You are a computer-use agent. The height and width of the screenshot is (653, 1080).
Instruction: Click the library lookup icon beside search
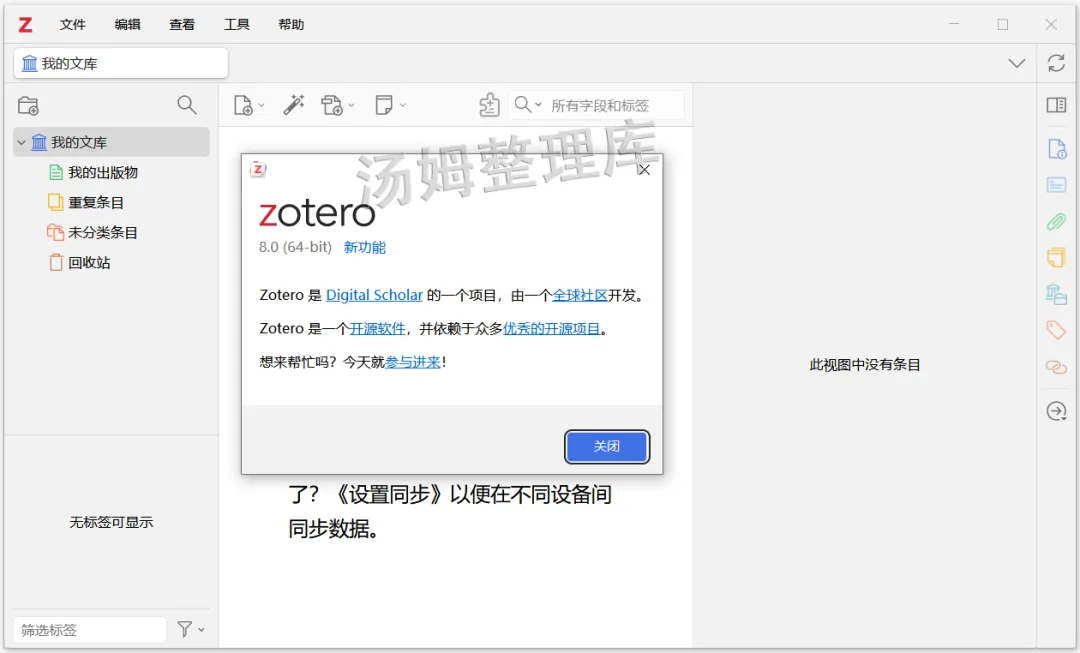tap(489, 105)
